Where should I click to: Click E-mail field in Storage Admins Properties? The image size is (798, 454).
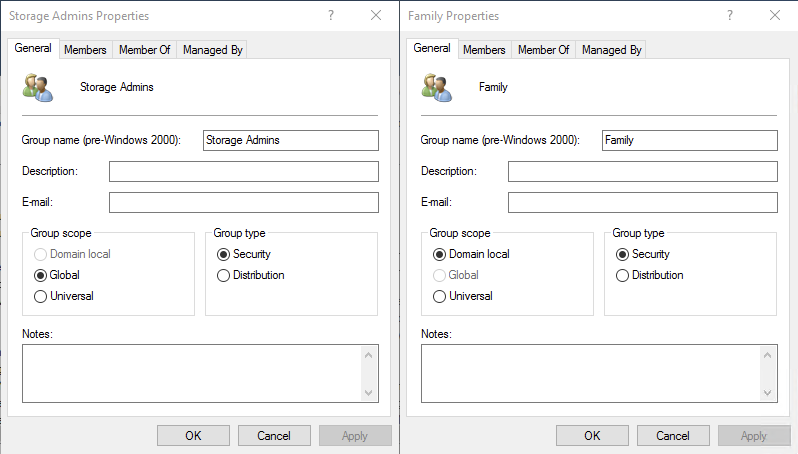[244, 203]
